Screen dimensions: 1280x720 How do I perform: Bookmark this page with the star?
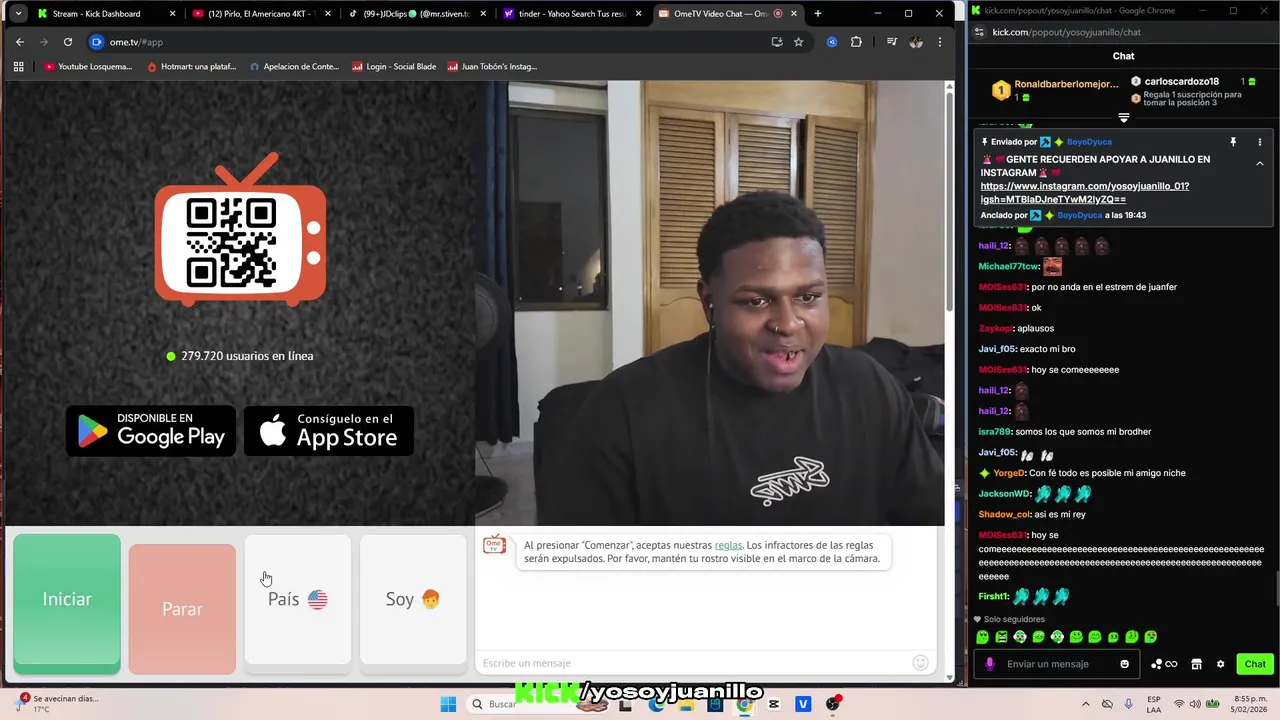coord(798,42)
